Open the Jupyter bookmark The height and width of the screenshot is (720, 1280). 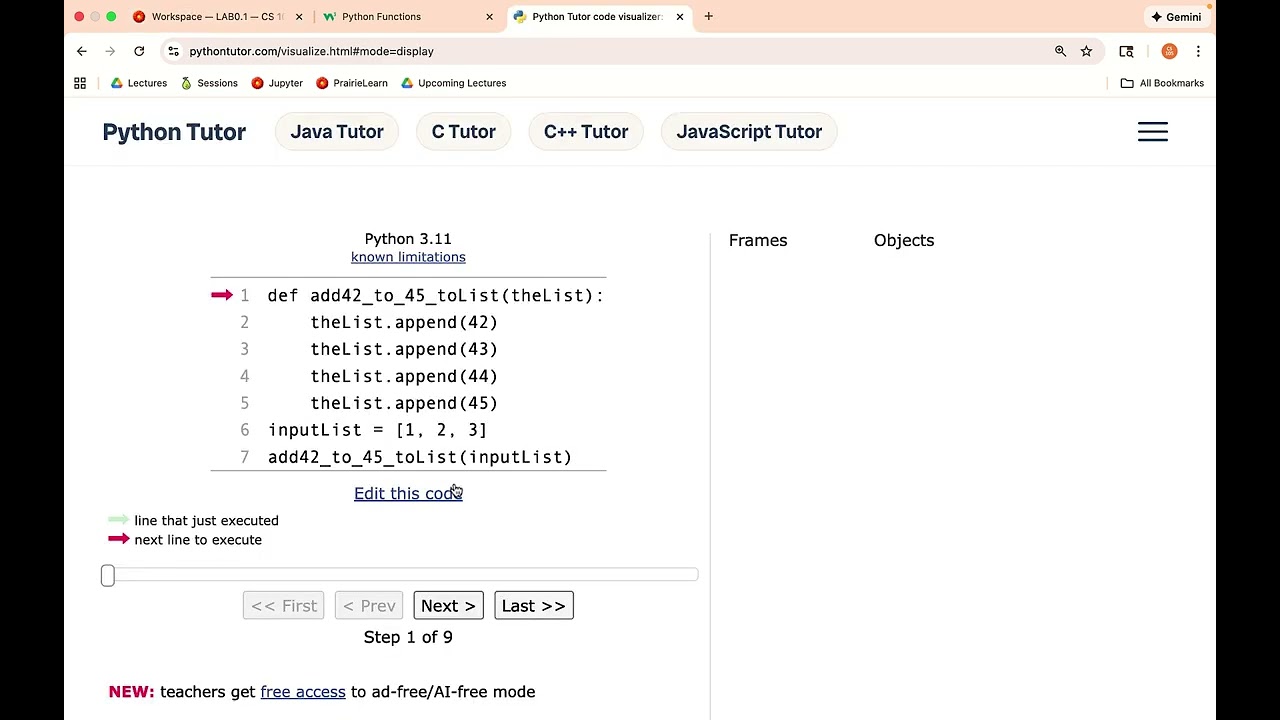pos(277,83)
